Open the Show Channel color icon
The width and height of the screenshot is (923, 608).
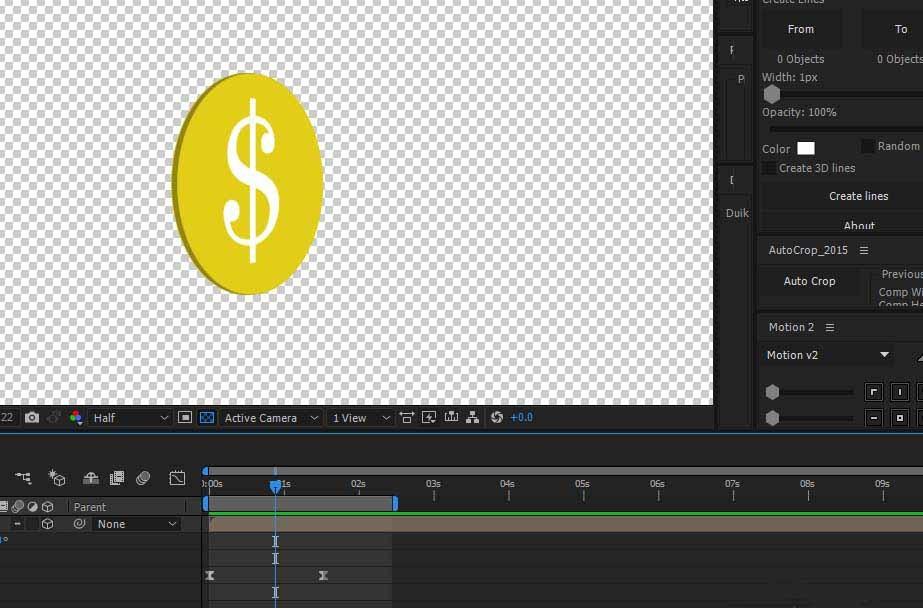coord(76,418)
